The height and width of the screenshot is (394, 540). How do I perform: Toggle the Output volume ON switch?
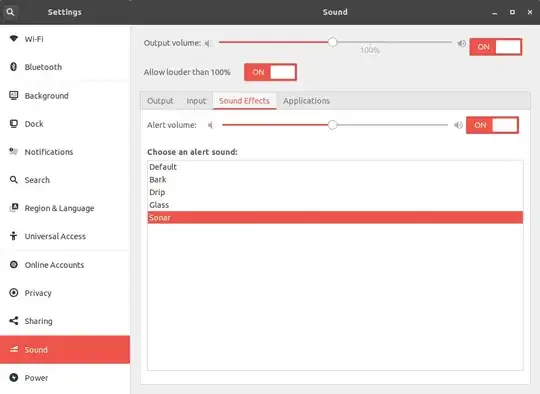click(496, 47)
